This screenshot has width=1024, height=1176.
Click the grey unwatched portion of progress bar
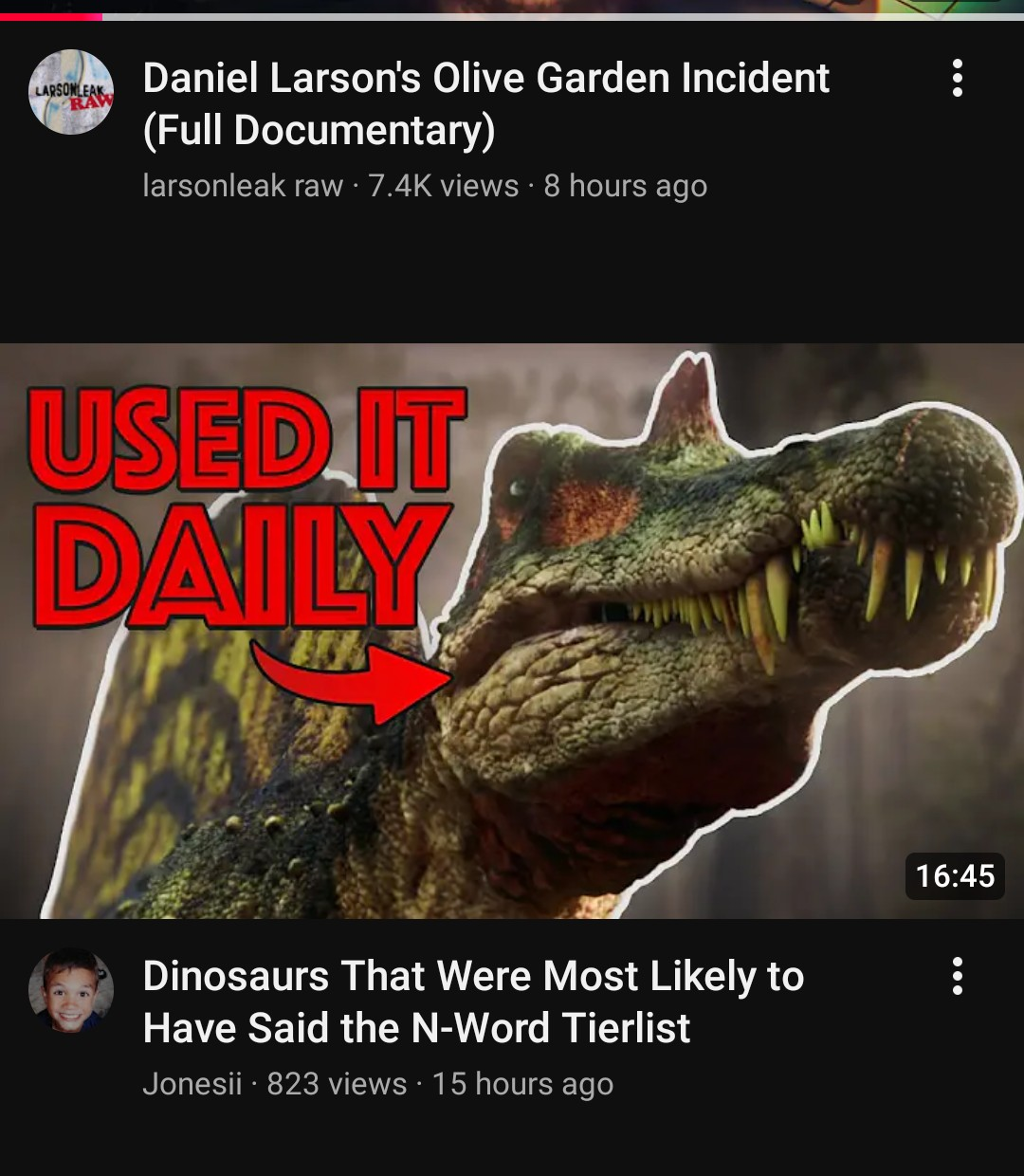point(563,16)
